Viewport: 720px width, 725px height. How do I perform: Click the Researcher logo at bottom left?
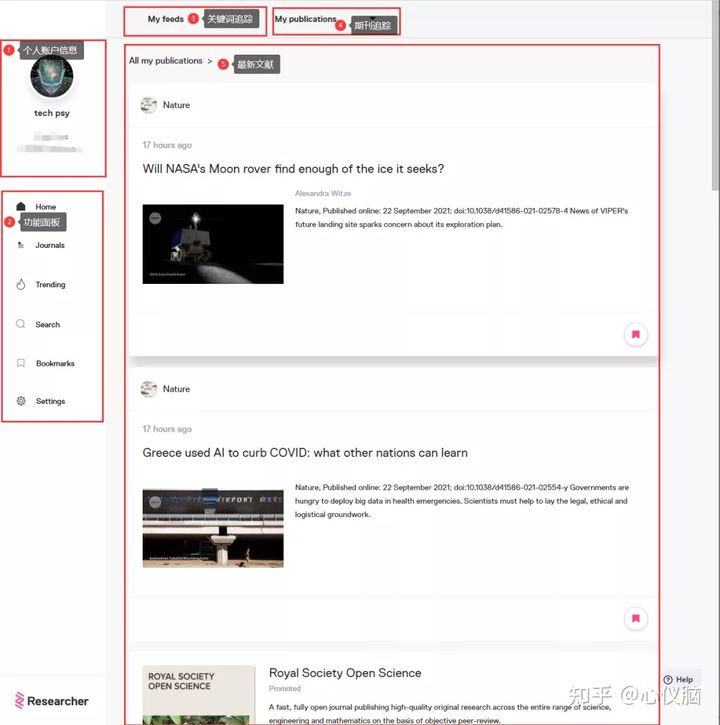point(51,701)
